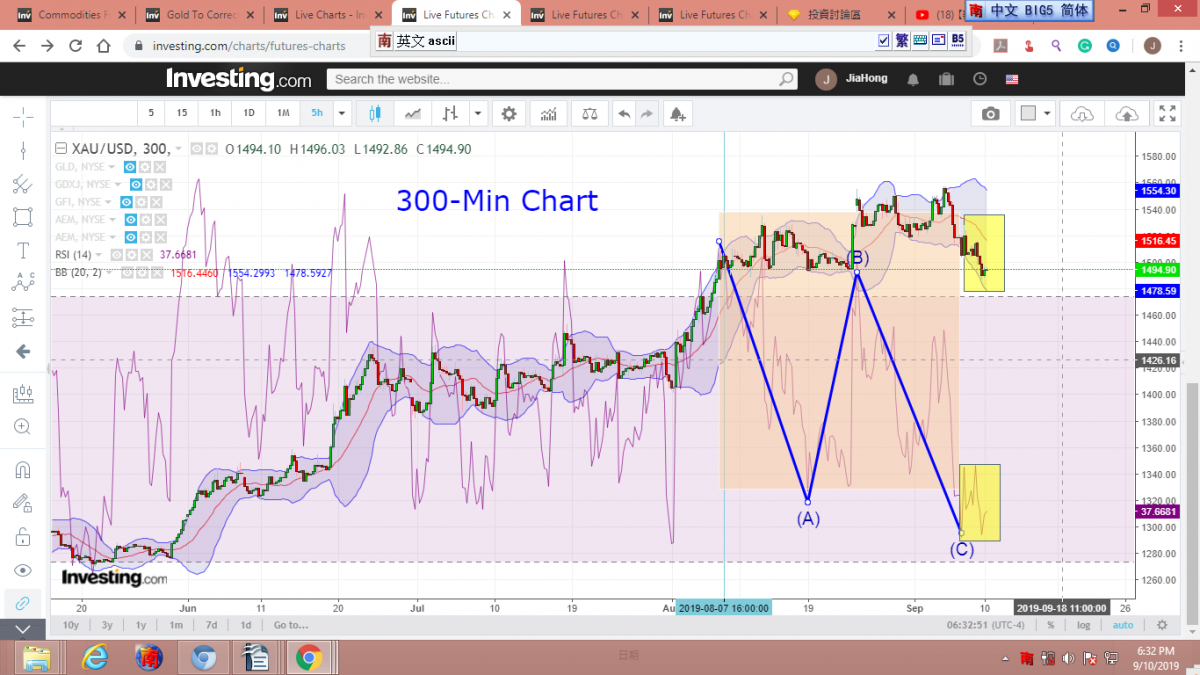Open the indicators menu
The width and height of the screenshot is (1200, 675).
tap(548, 114)
